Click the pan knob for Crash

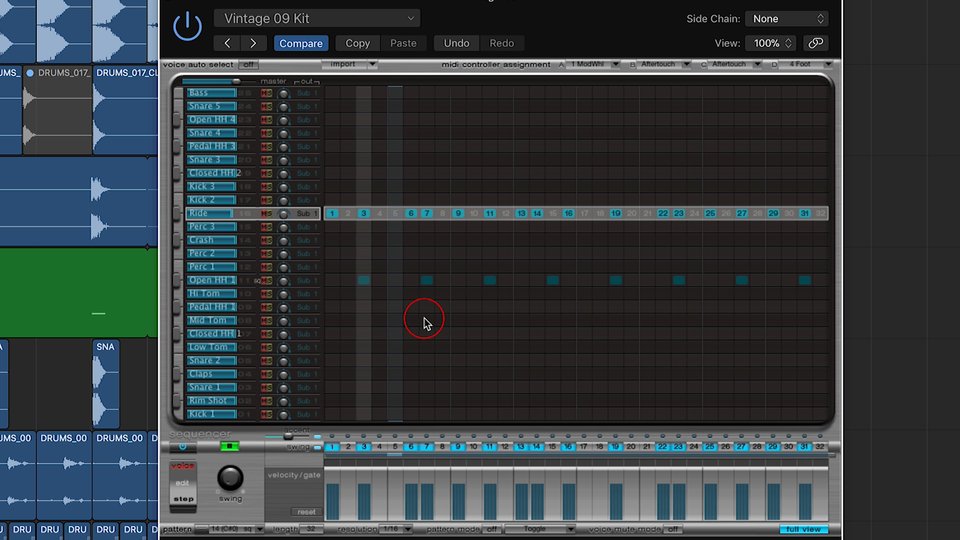click(x=283, y=240)
